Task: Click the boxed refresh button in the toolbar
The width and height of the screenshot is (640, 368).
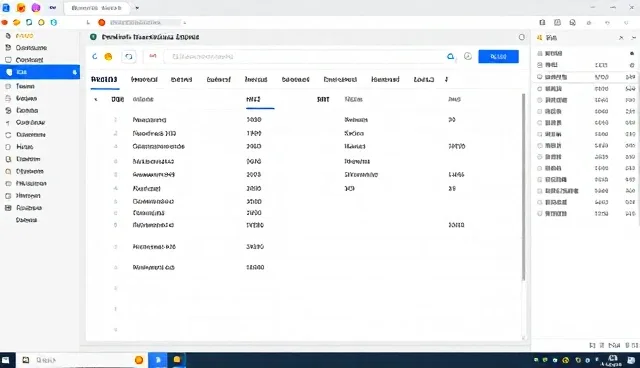Action: click(x=129, y=57)
